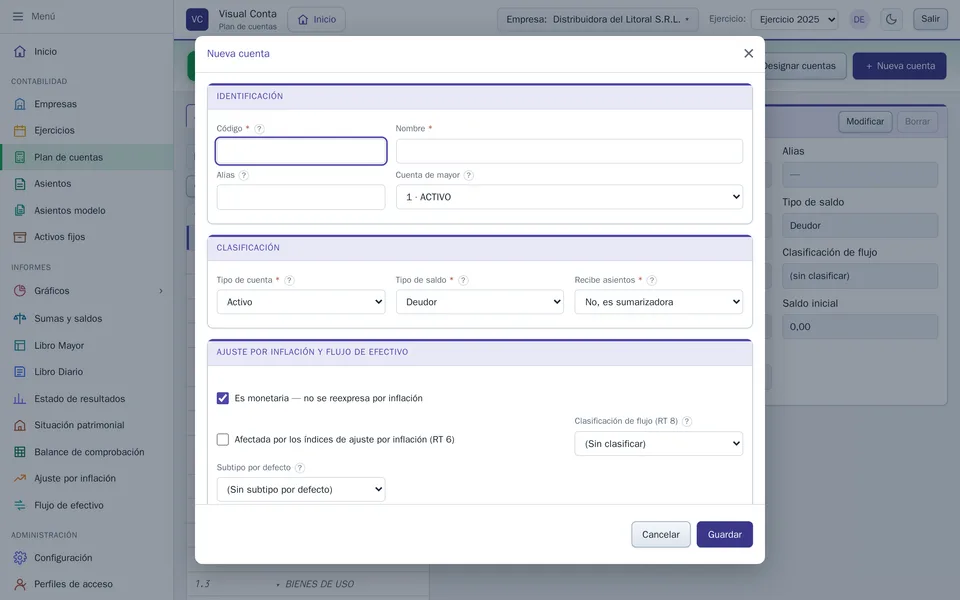This screenshot has width=960, height=600.
Task: Show help for Recibe asientos
Action: [652, 280]
